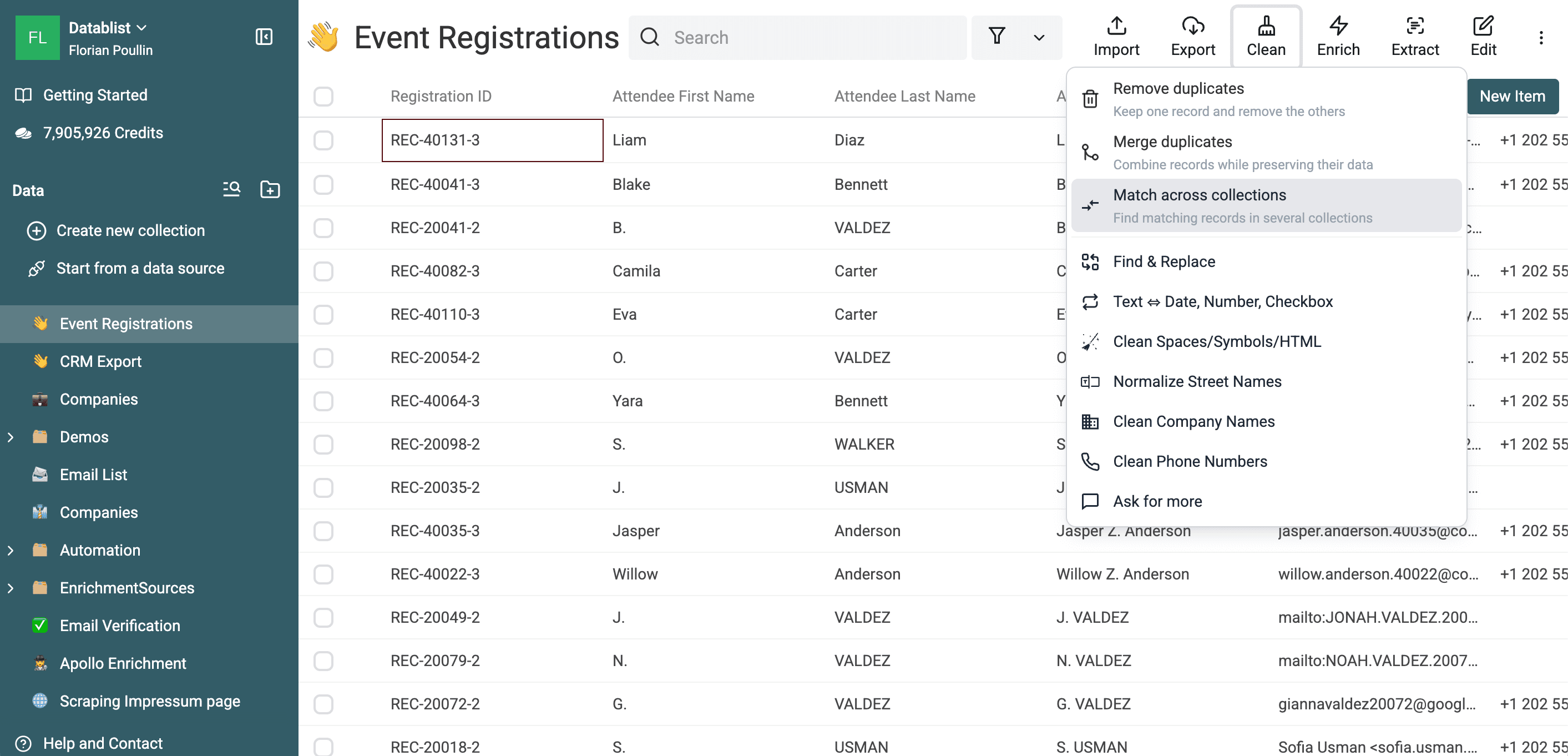The image size is (1568, 756).
Task: Check the row checkbox for REC-40131-3
Action: pyautogui.click(x=323, y=140)
